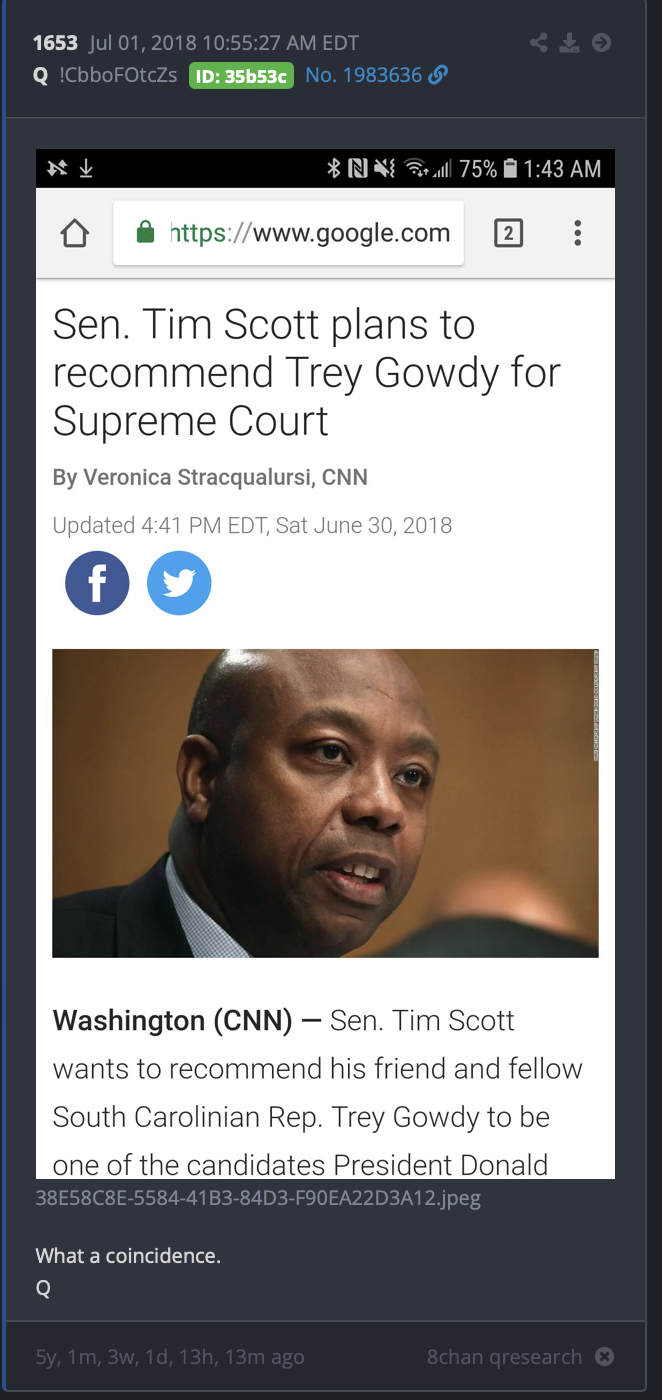
Task: Open the browser tab switcher showing 2
Action: pos(508,234)
